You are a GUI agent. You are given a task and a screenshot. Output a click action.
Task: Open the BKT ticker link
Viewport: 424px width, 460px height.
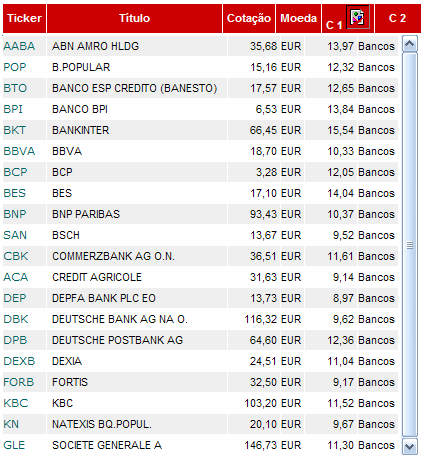click(x=15, y=130)
